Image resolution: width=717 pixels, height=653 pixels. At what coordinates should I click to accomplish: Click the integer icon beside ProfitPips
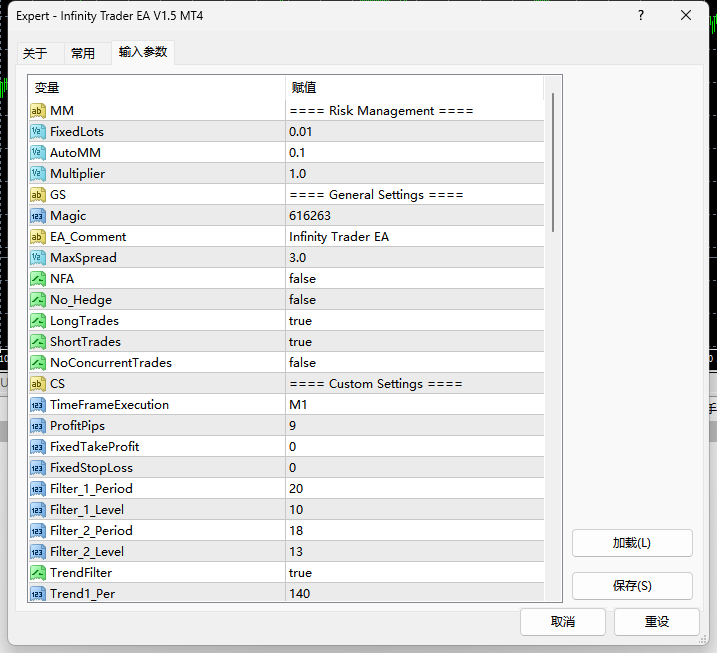pos(38,426)
